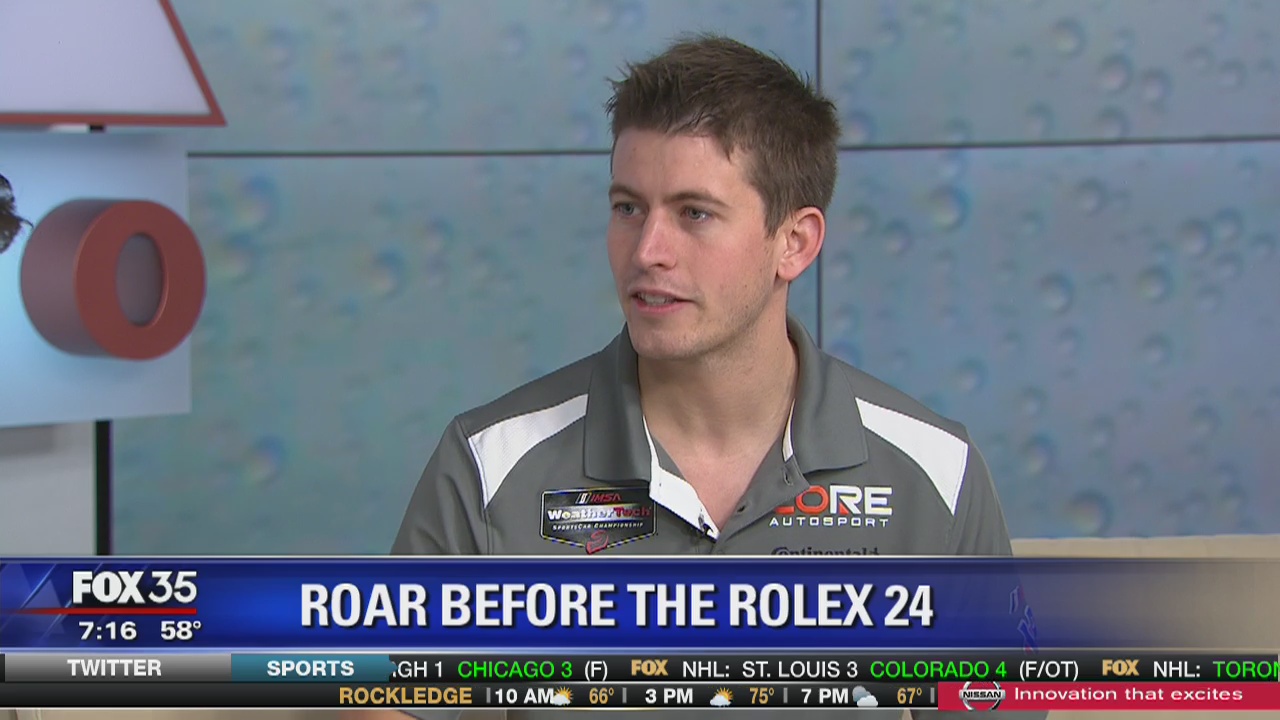Click the 7 PM forecast time
The width and height of the screenshot is (1280, 720).
tap(824, 696)
